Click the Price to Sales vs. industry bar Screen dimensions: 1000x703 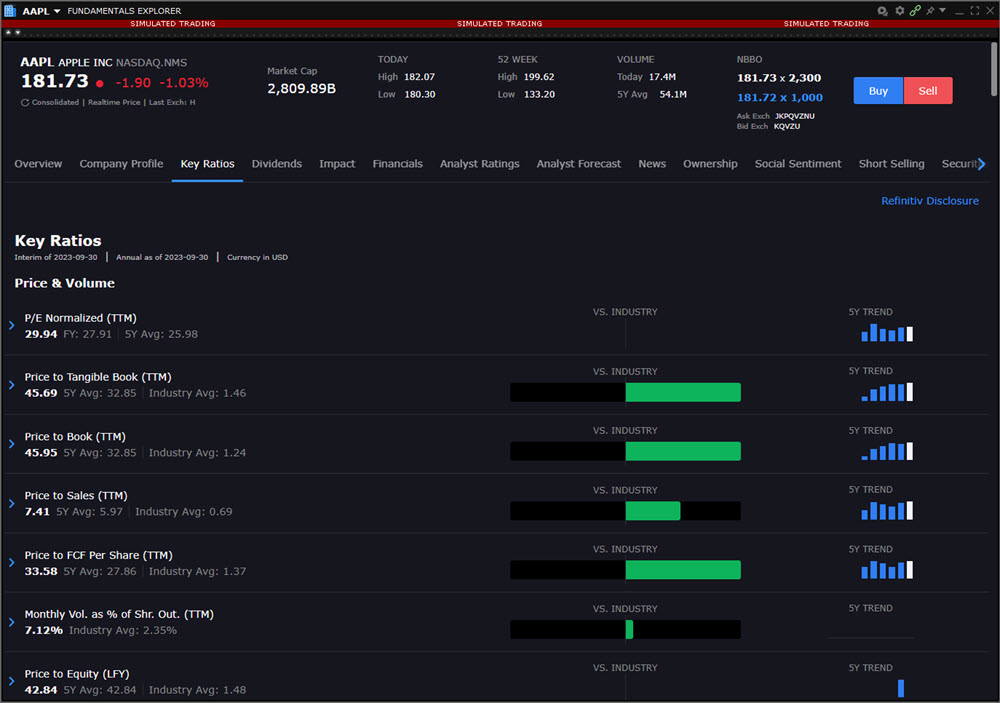coord(626,511)
